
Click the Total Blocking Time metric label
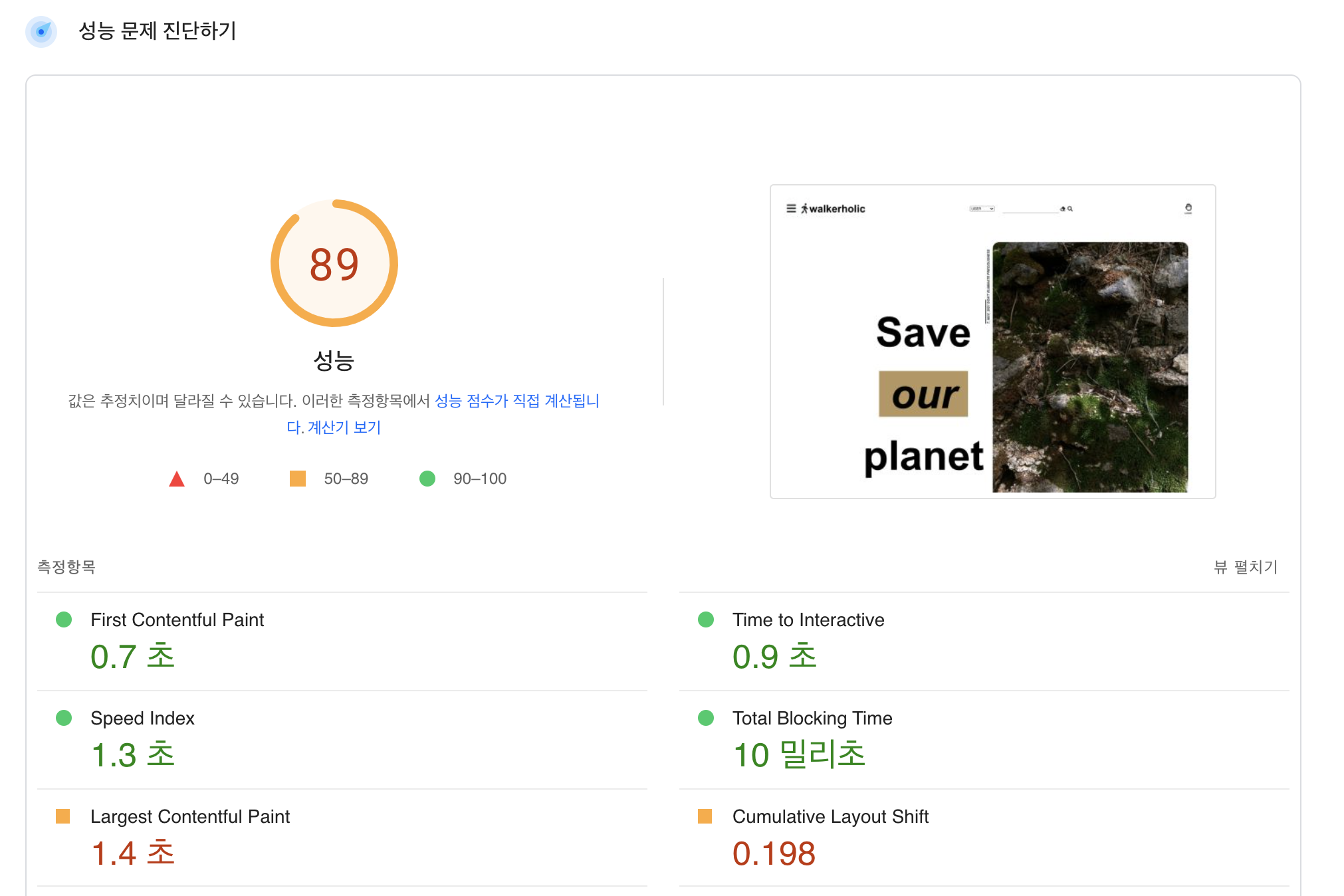[812, 718]
